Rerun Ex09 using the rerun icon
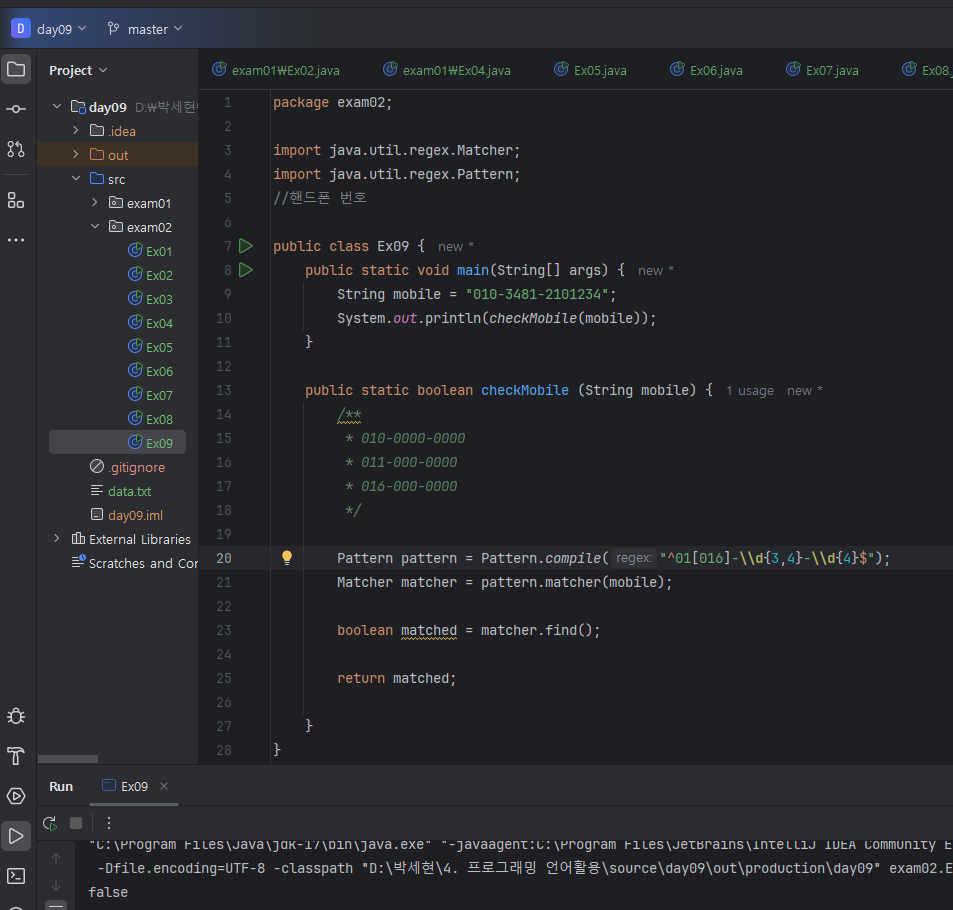Image resolution: width=953 pixels, height=910 pixels. [x=49, y=823]
